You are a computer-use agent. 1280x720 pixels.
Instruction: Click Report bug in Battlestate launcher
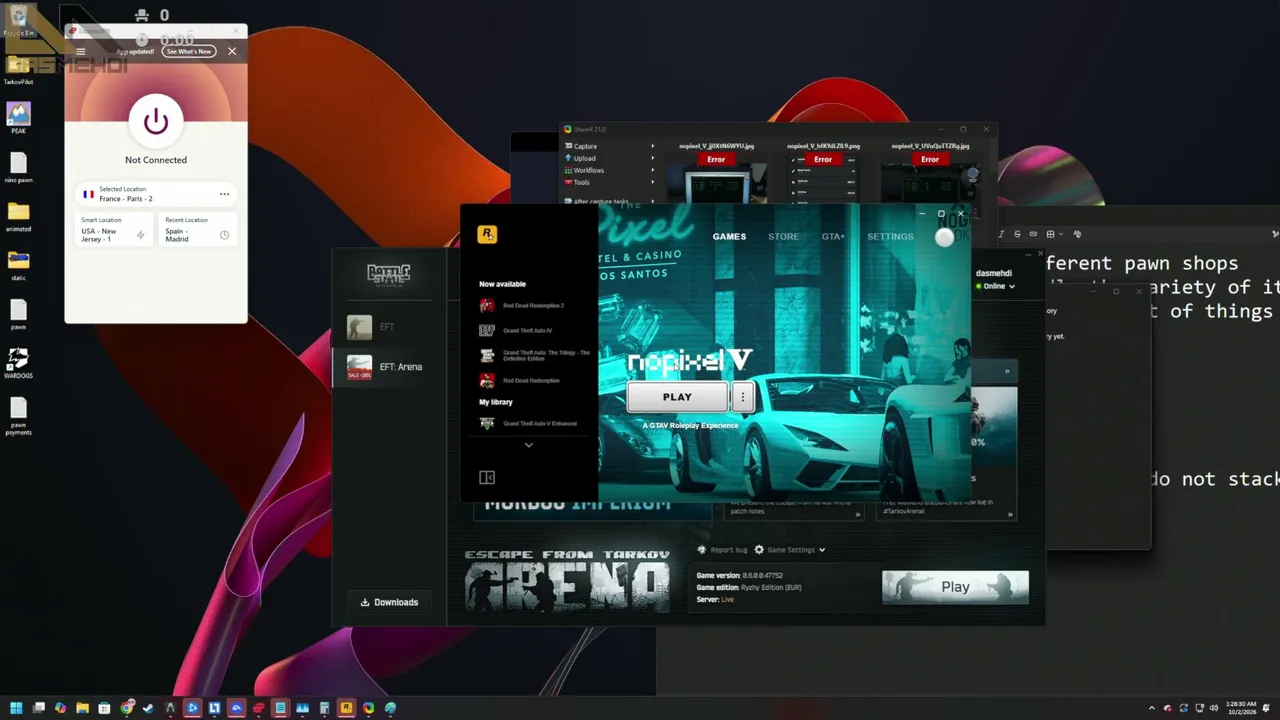coord(722,550)
